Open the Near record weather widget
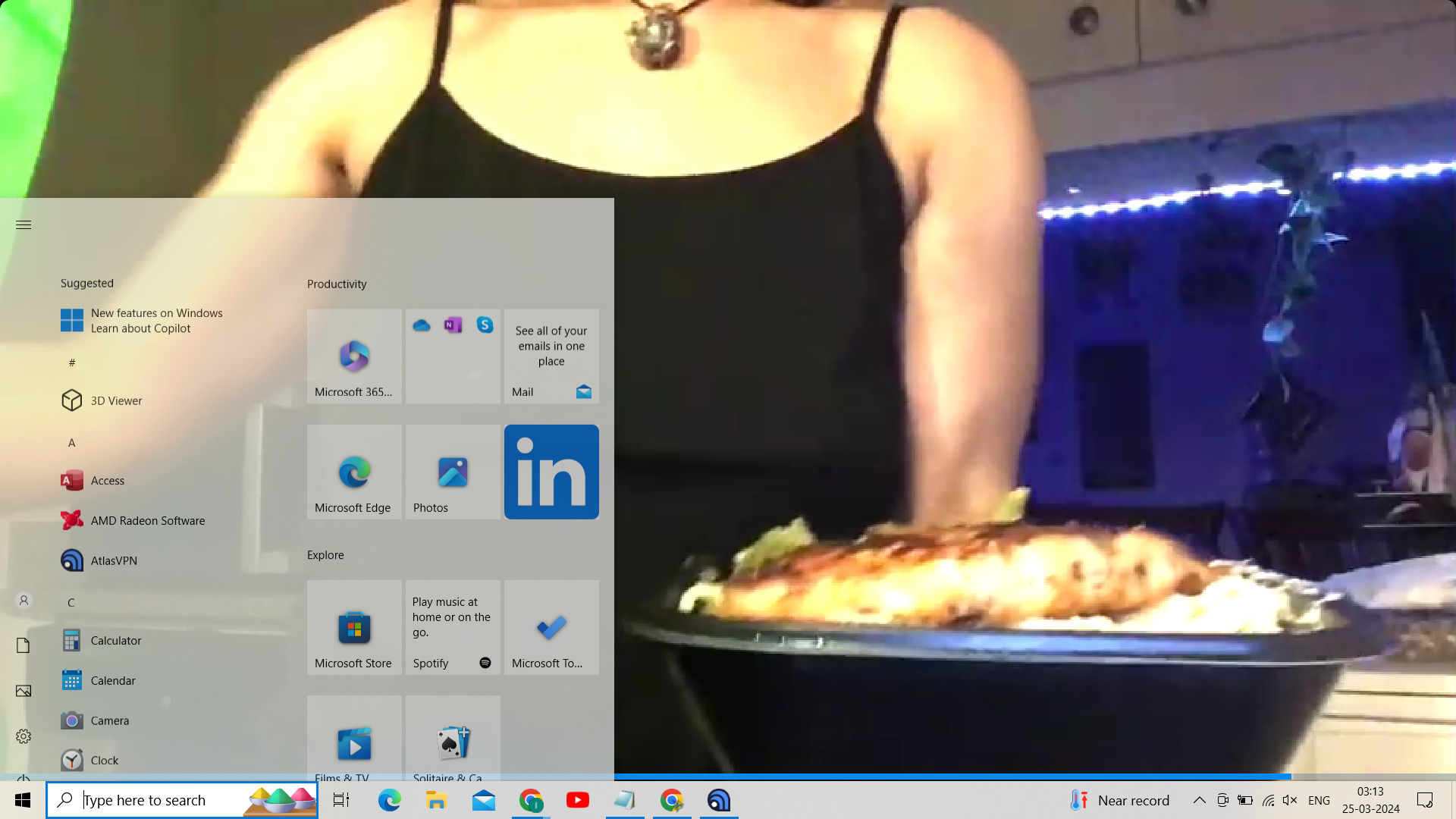Screen dimensions: 1456x819 point(1120,800)
